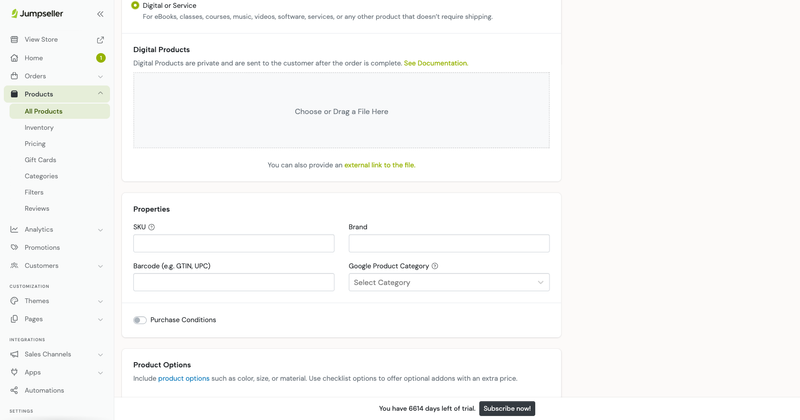Click the Products box icon
The width and height of the screenshot is (800, 420).
tap(14, 94)
